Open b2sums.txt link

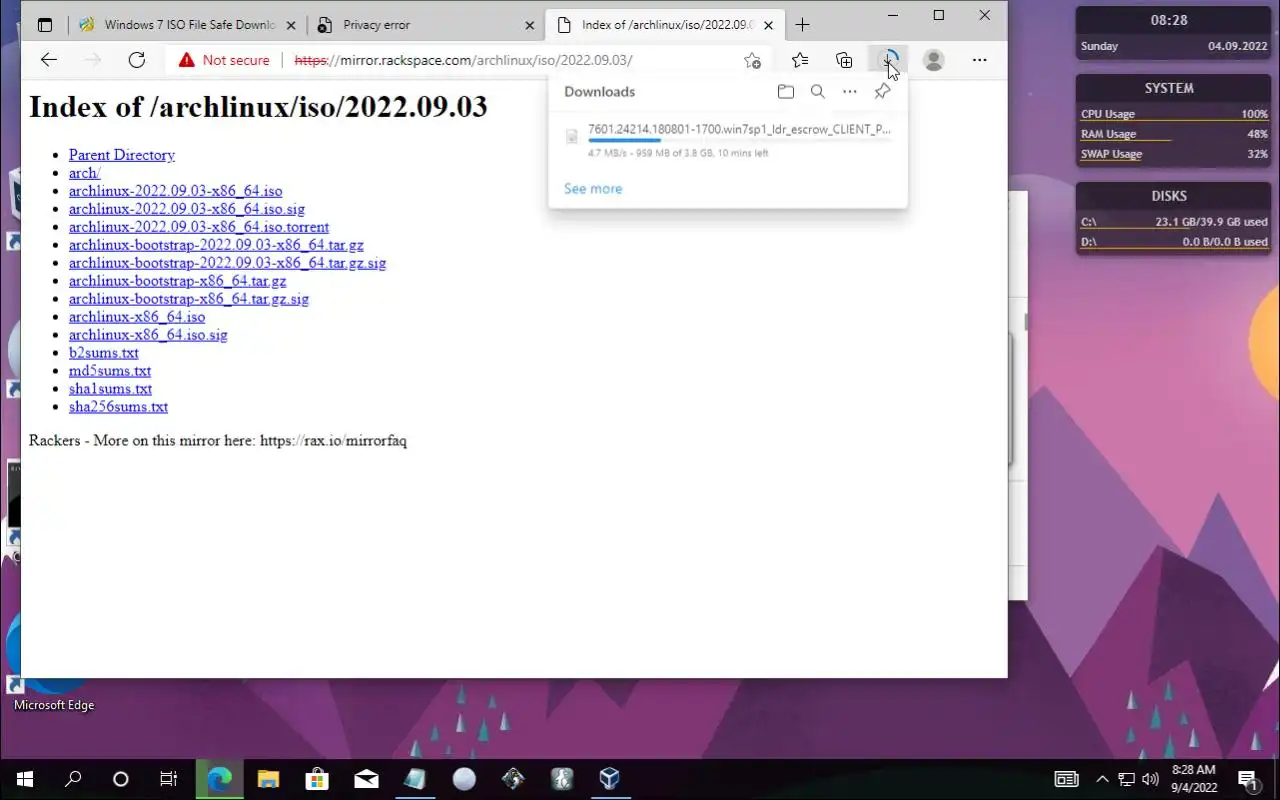point(104,353)
